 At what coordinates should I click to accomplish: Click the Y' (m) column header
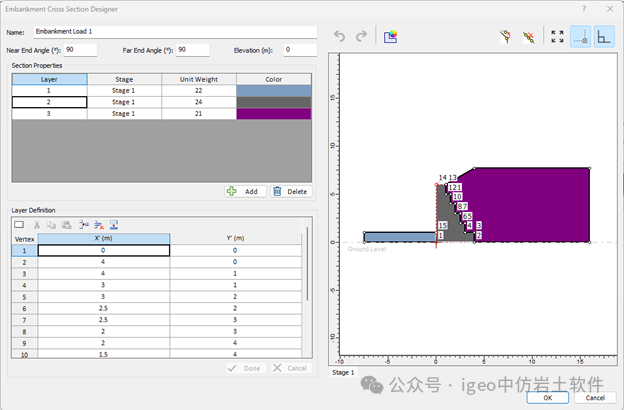click(x=235, y=238)
